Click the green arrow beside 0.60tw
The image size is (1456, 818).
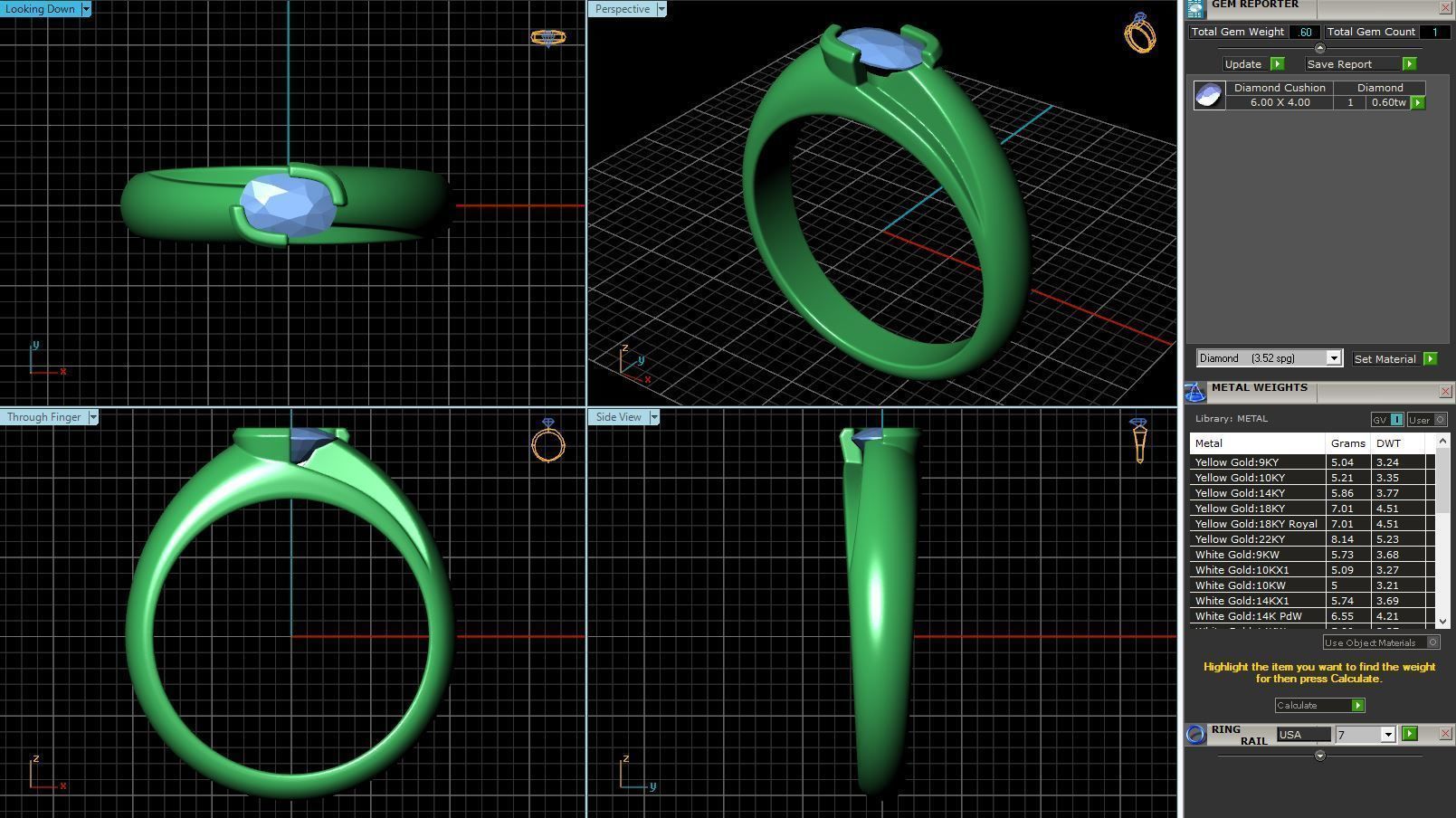coord(1418,103)
